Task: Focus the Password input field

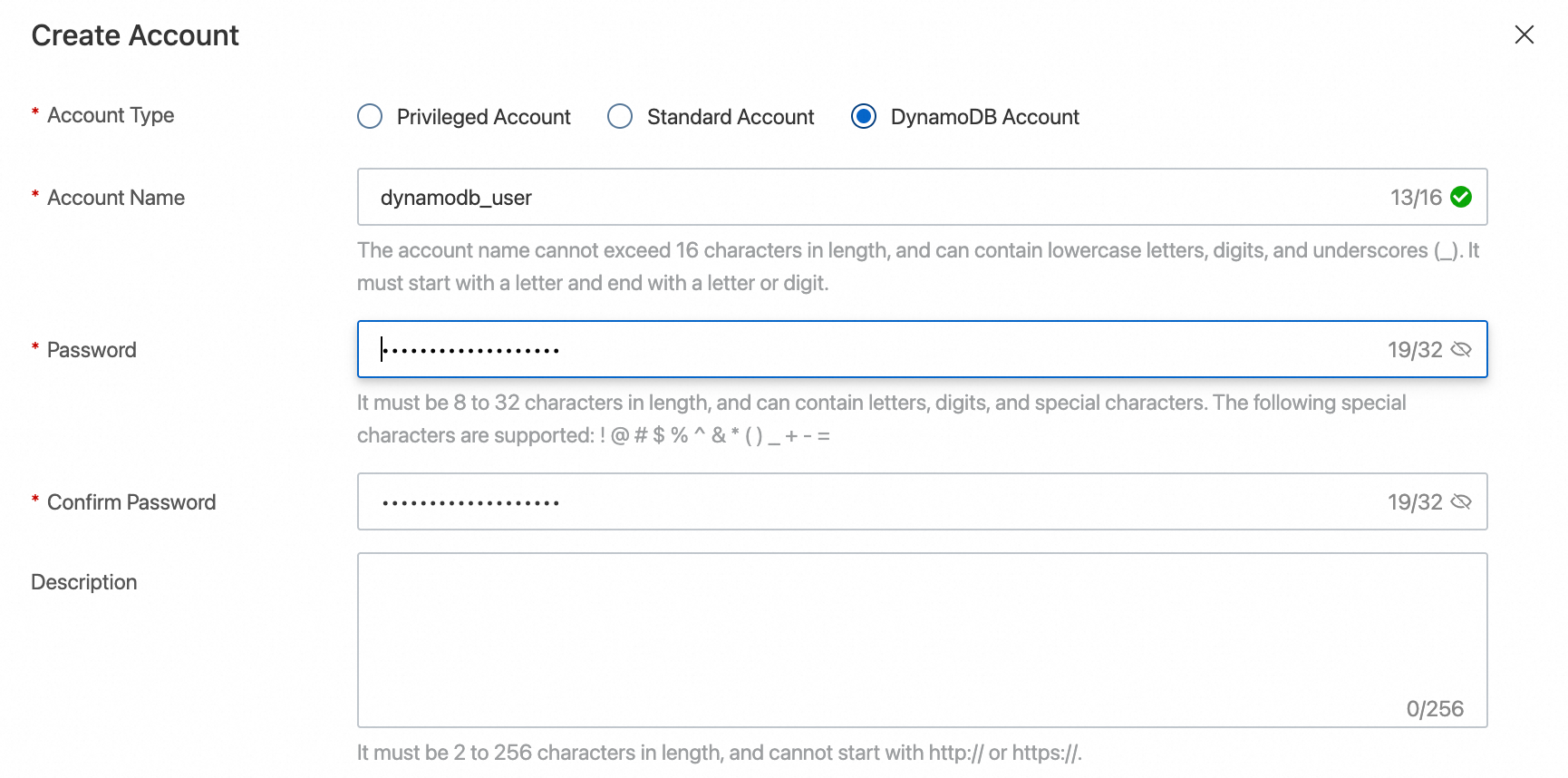Action: [x=870, y=349]
